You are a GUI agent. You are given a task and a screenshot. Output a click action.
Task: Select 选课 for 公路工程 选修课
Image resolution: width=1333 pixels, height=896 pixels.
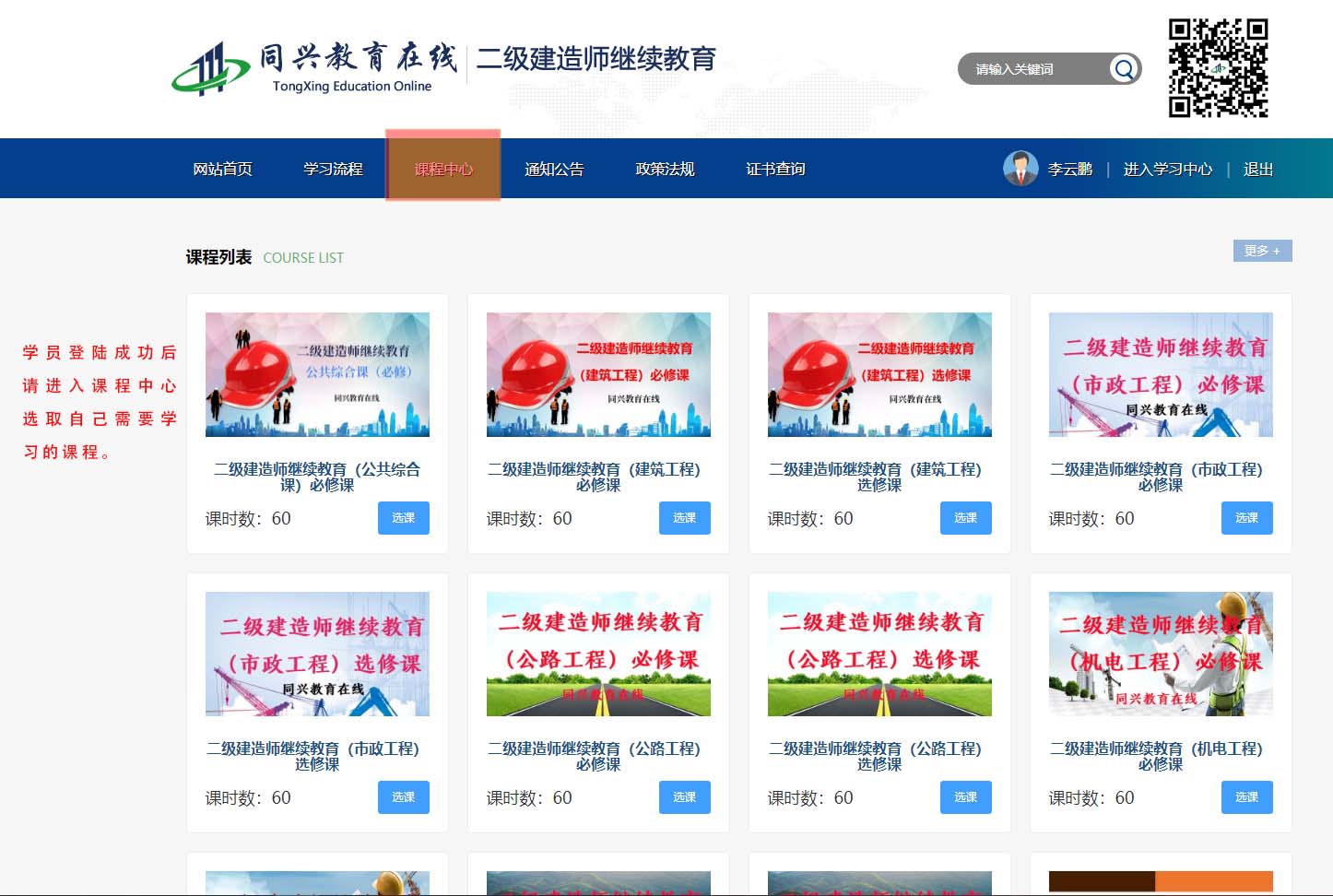(966, 797)
